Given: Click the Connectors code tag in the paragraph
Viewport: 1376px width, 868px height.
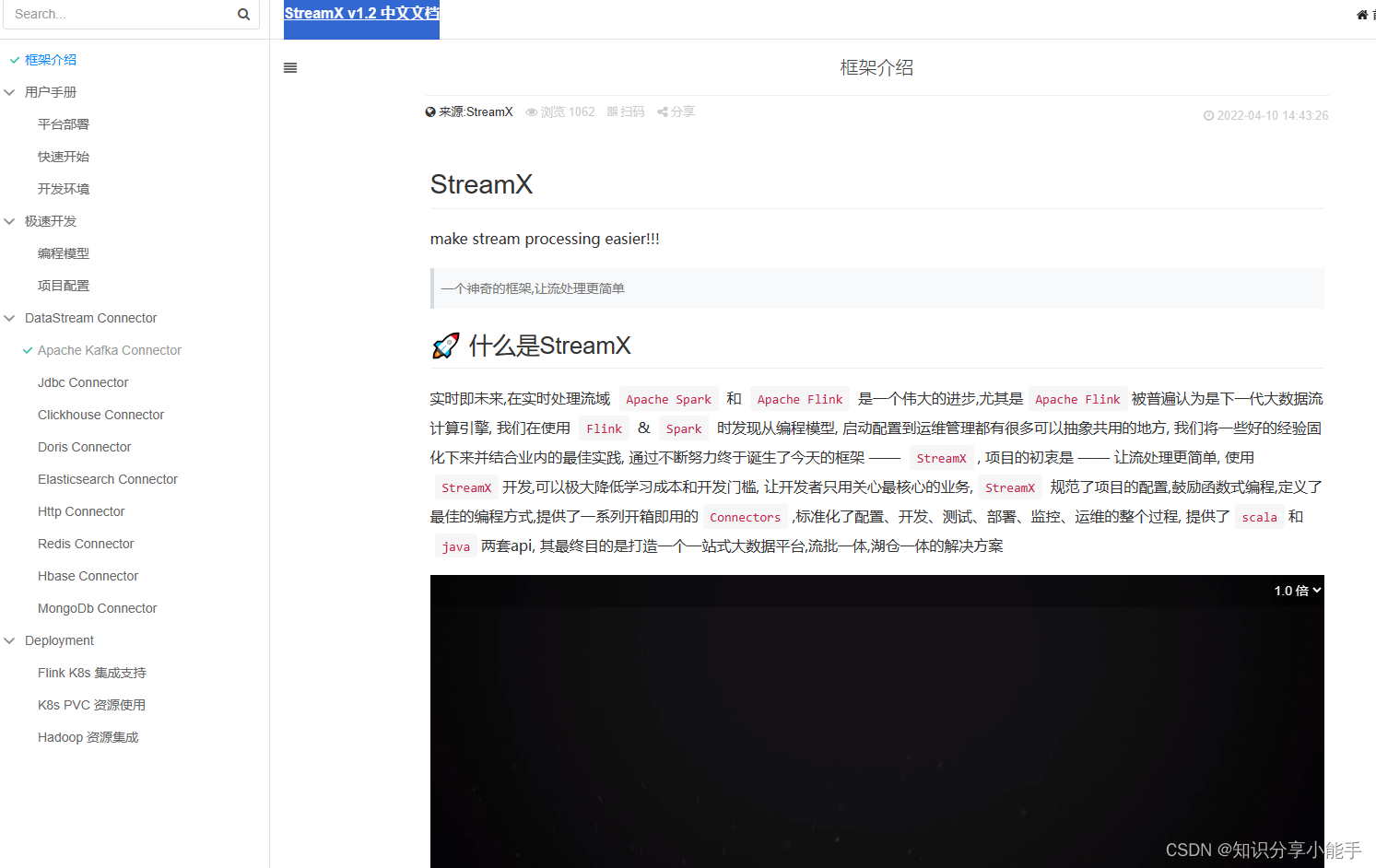Looking at the screenshot, I should (745, 517).
